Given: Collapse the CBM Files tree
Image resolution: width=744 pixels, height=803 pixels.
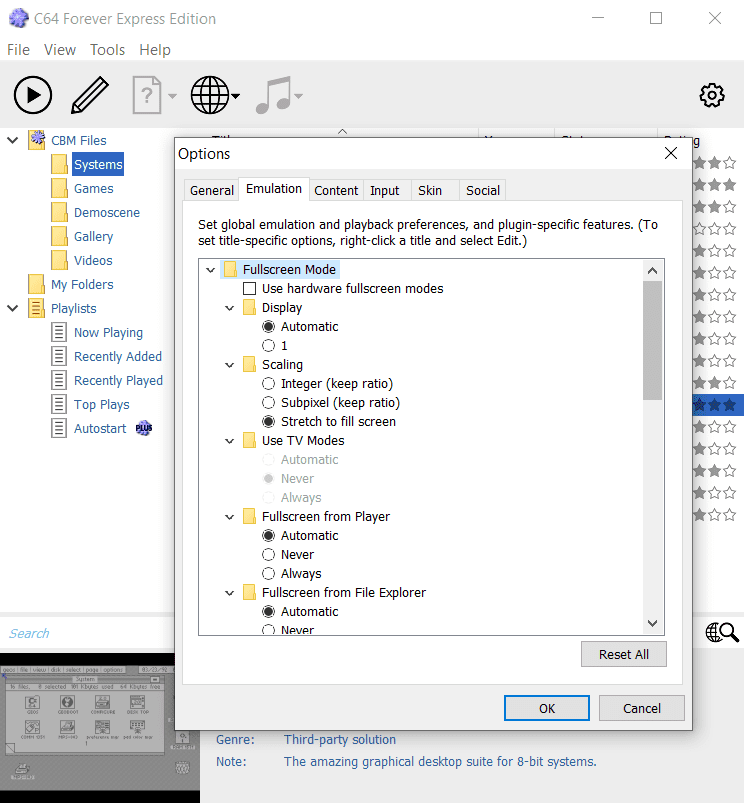Looking at the screenshot, I should tap(13, 140).
